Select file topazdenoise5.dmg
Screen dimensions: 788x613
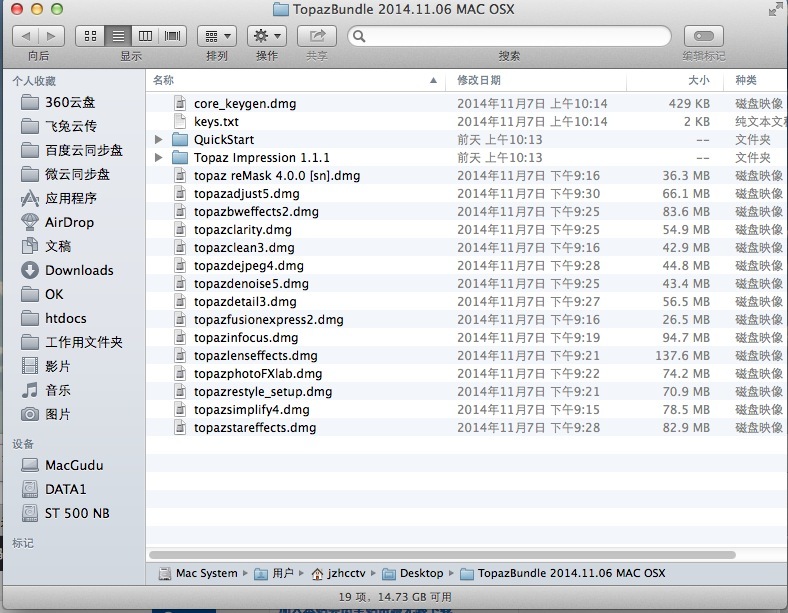pyautogui.click(x=467, y=284)
